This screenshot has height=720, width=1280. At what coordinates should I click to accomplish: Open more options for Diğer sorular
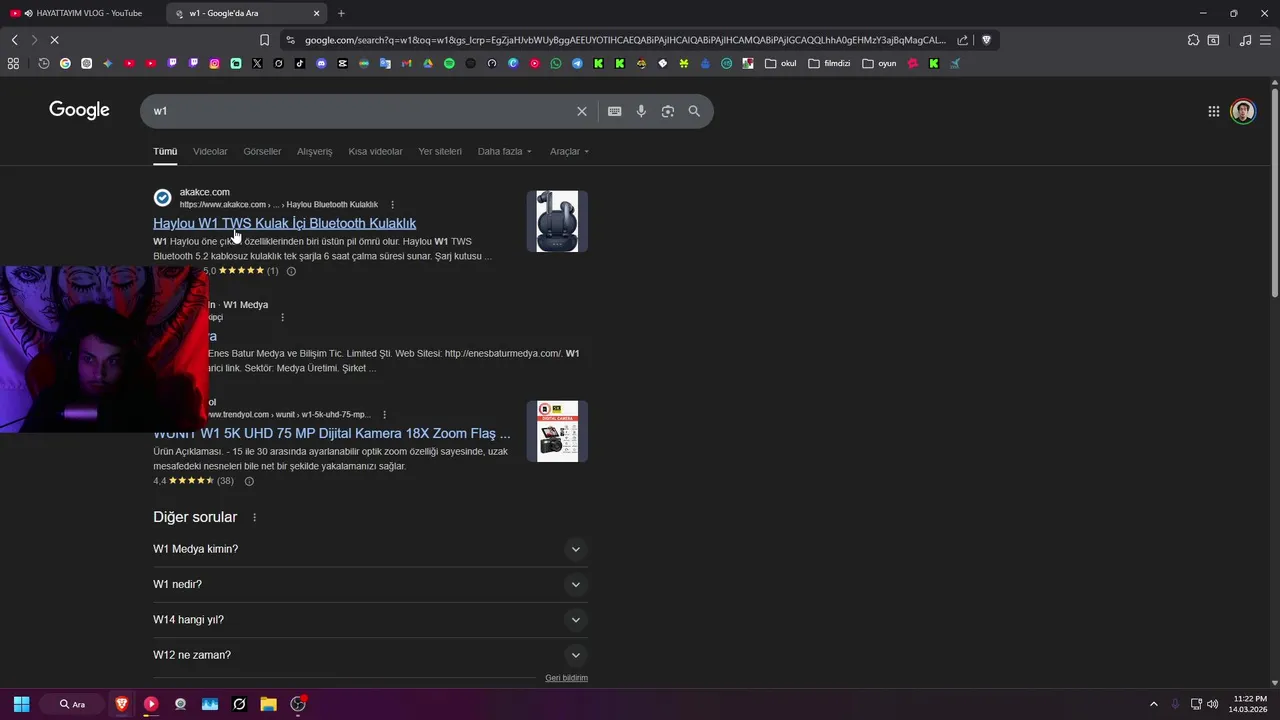click(254, 517)
